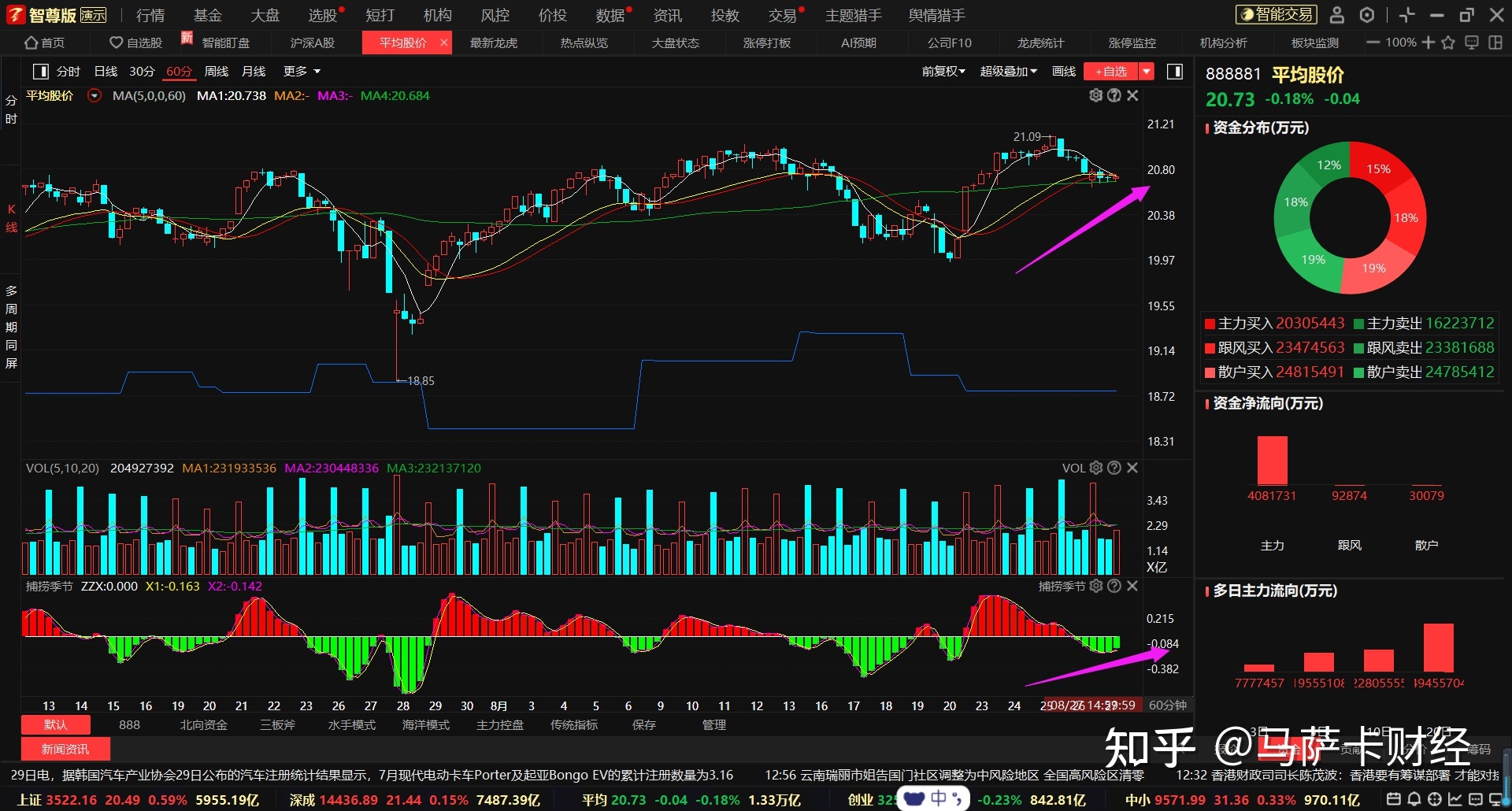Image resolution: width=1512 pixels, height=811 pixels.
Task: Switch to the 沪深A股 tab
Action: click(x=313, y=43)
